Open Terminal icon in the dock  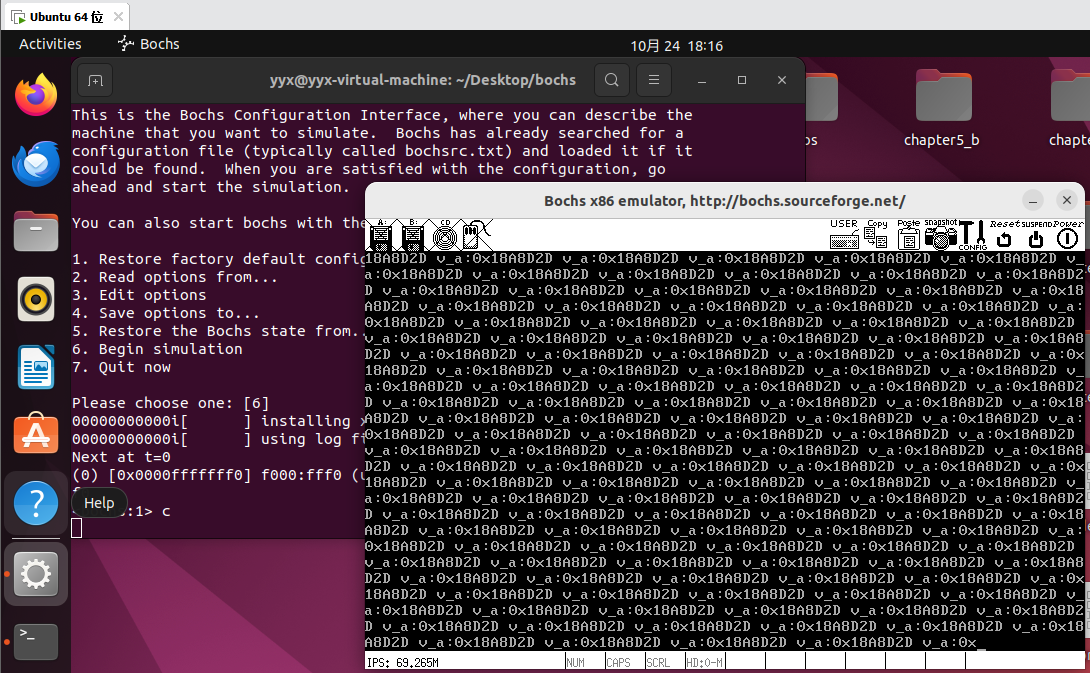36,642
